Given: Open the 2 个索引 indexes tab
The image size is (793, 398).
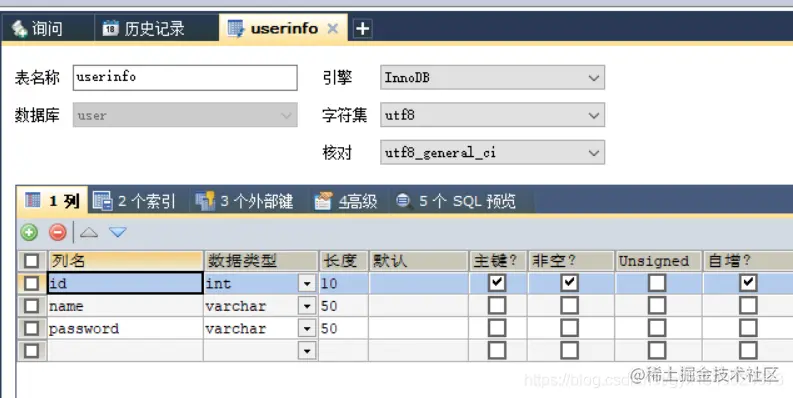Looking at the screenshot, I should pos(135,201).
